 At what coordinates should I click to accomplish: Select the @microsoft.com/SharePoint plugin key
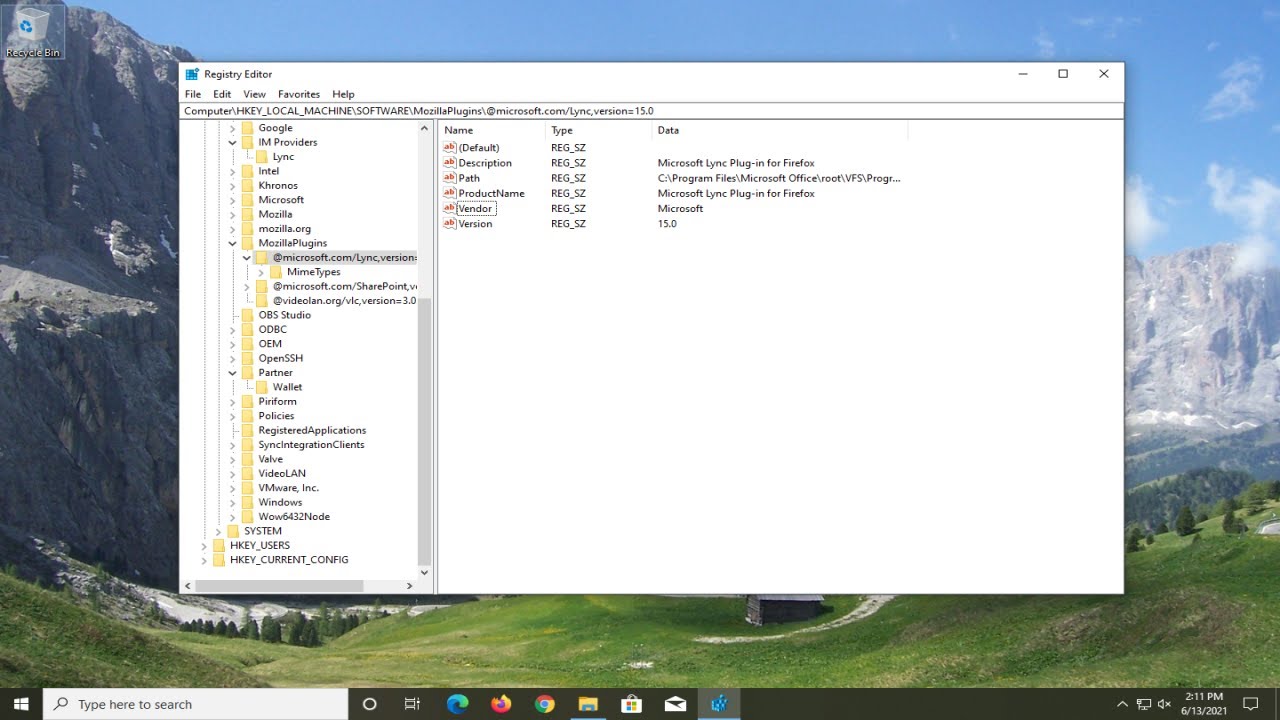[x=344, y=286]
